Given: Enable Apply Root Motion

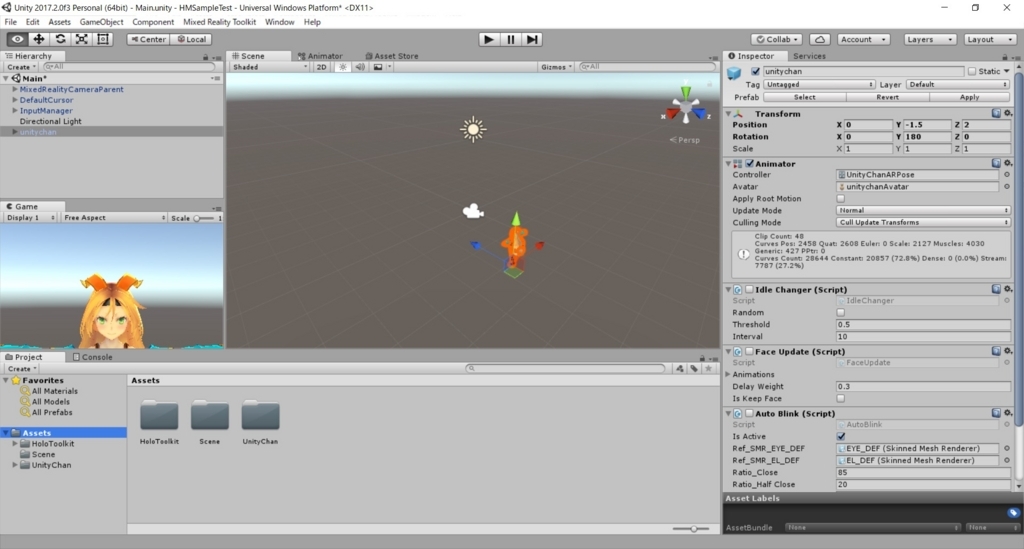Looking at the screenshot, I should (x=841, y=198).
